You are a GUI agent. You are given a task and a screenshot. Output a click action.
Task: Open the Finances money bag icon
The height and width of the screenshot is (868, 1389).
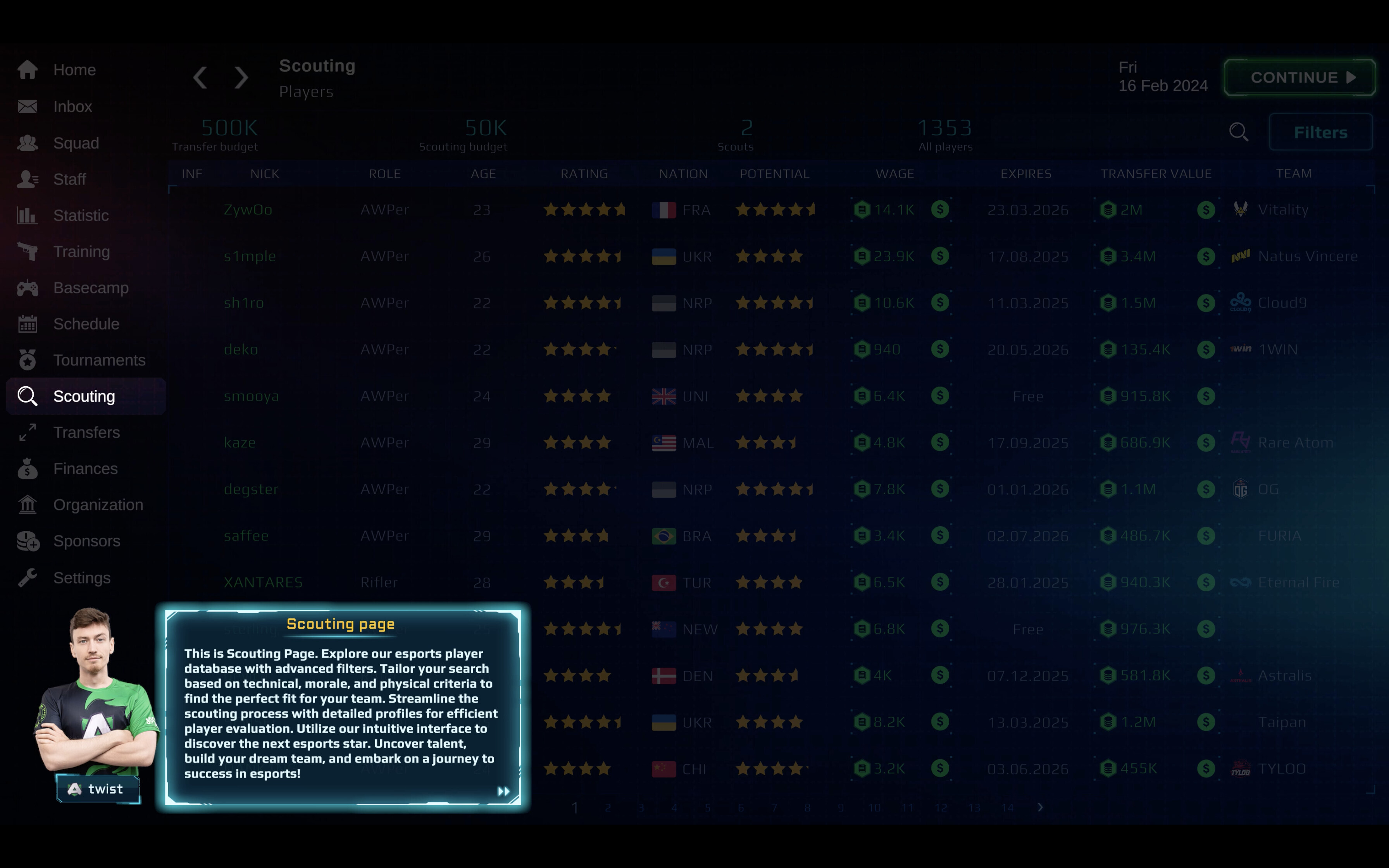coord(28,468)
